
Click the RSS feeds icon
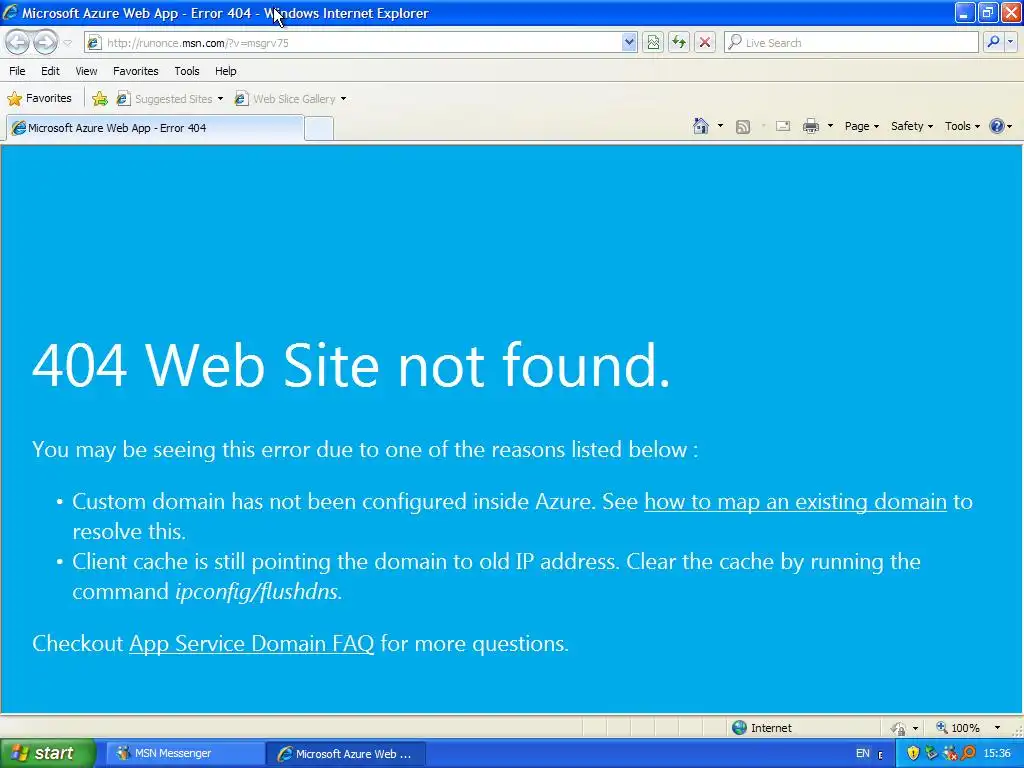743,127
